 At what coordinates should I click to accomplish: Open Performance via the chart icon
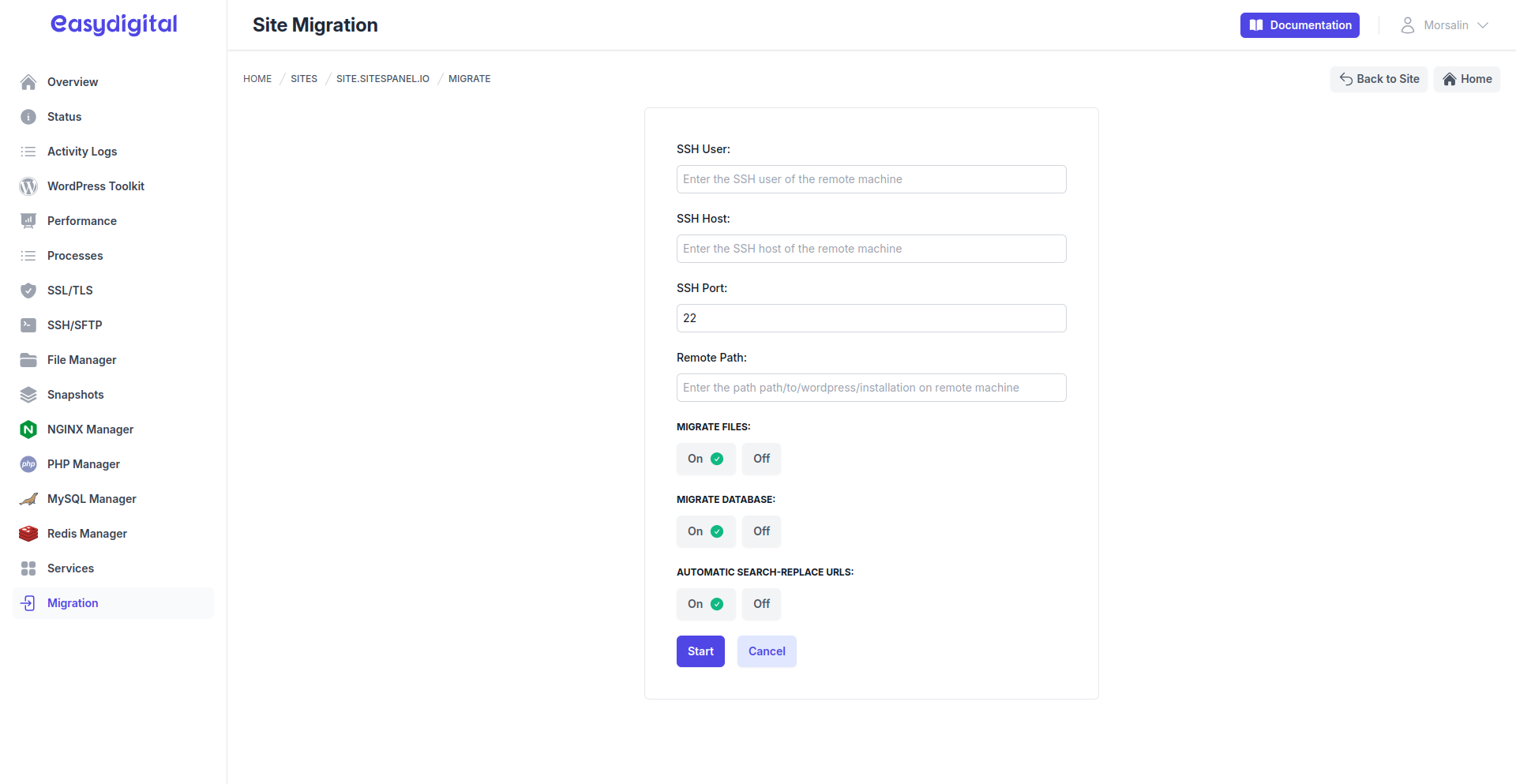point(28,220)
